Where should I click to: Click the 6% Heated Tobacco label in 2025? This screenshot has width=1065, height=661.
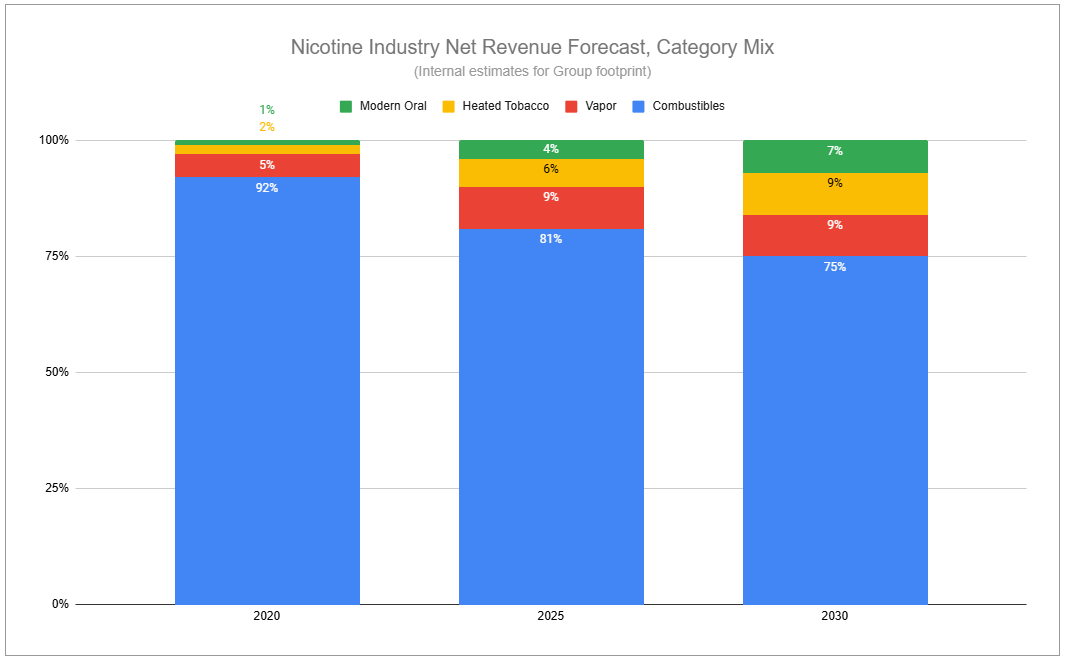tap(551, 169)
